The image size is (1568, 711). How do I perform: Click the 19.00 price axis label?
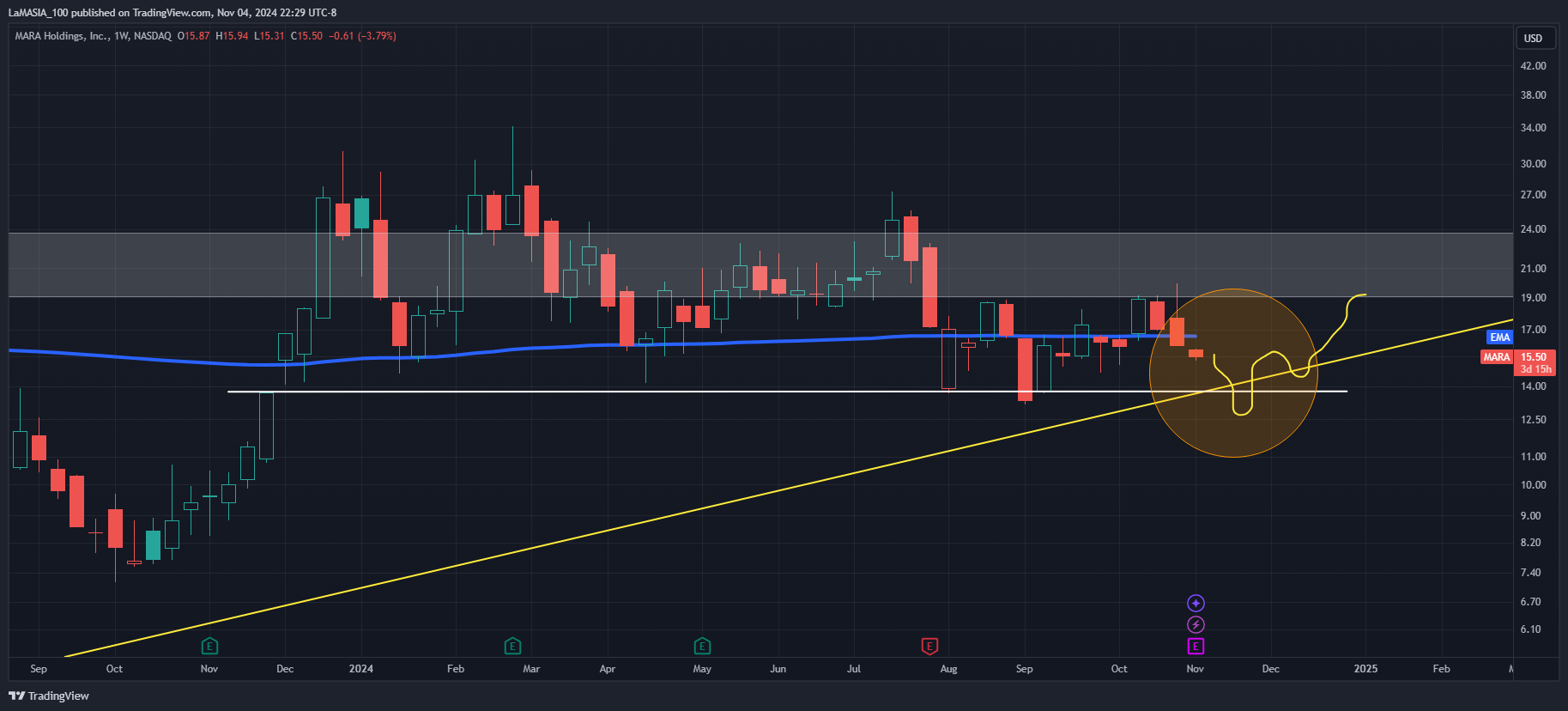click(x=1533, y=298)
